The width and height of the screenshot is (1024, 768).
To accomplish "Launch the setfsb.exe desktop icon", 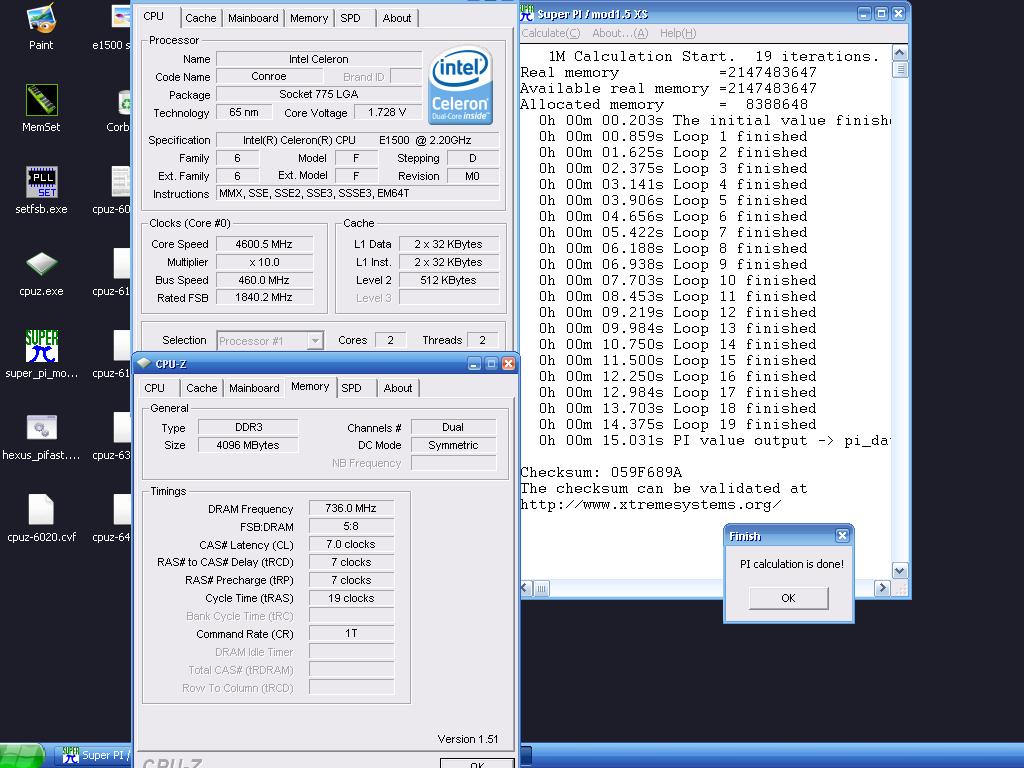I will coord(41,190).
